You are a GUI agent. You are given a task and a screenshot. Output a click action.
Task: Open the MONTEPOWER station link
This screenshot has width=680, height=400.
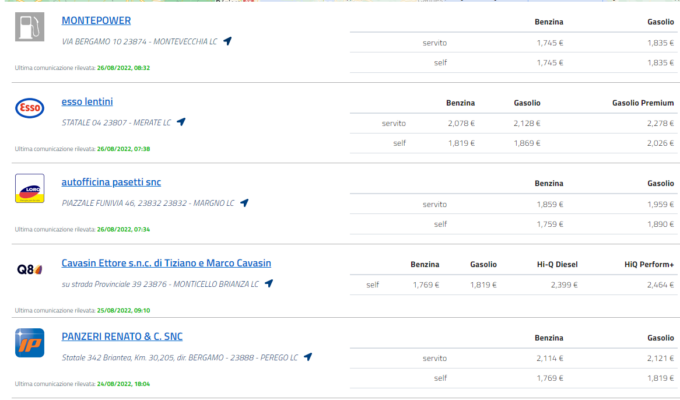96,20
